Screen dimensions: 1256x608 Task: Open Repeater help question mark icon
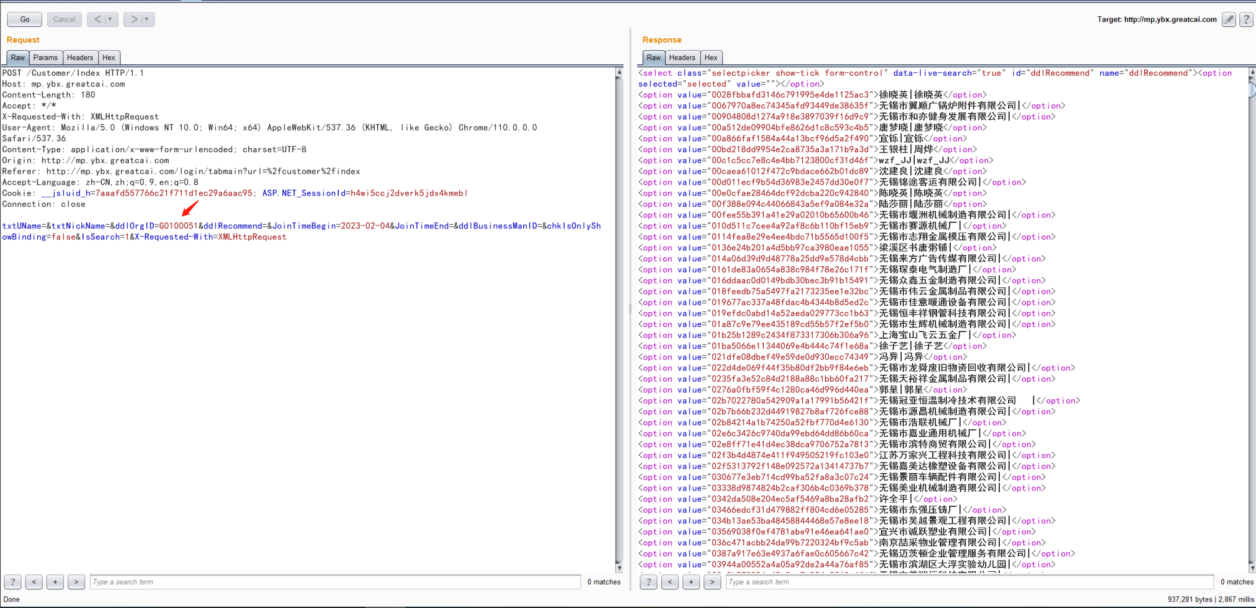coord(1246,19)
